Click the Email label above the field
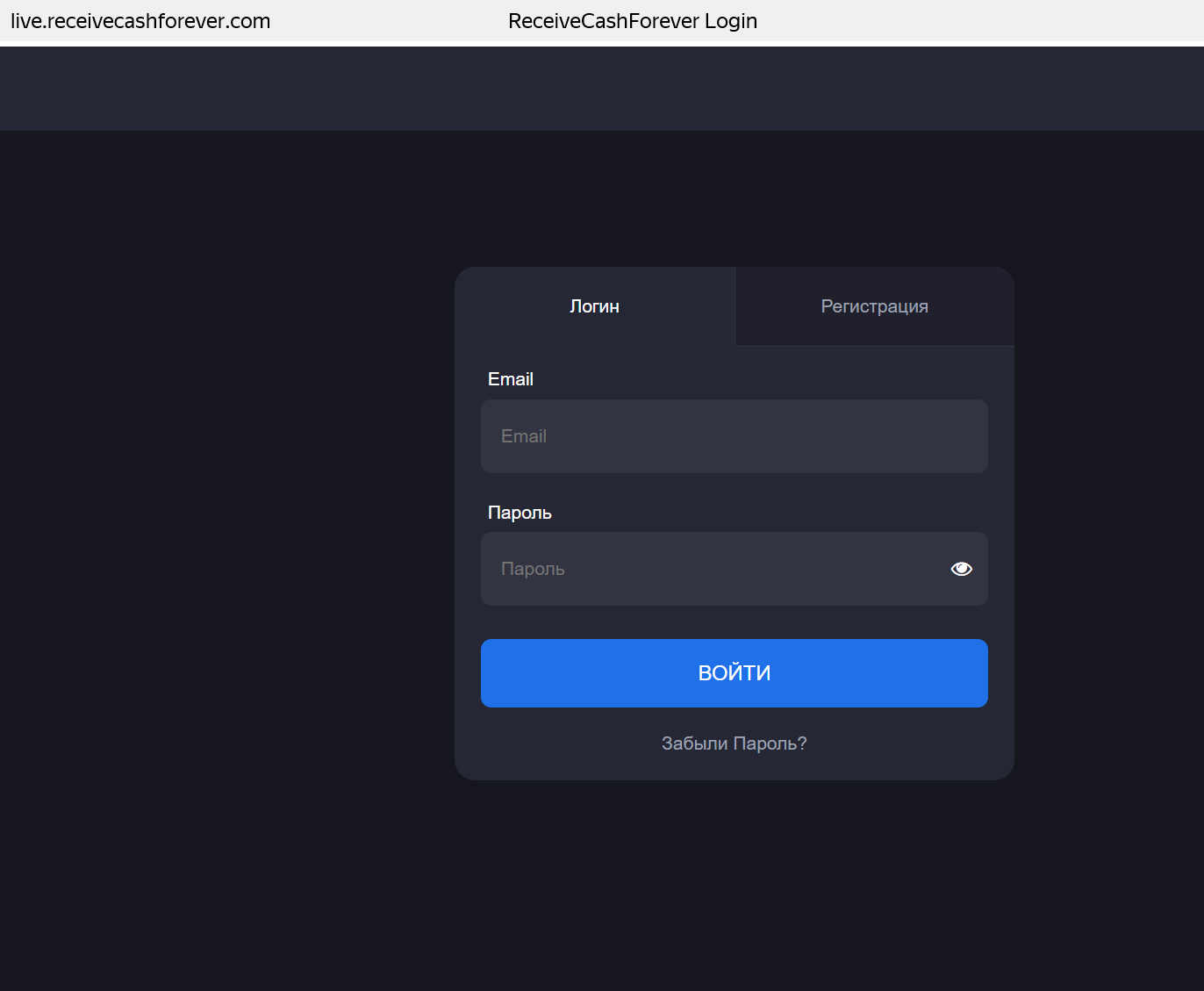Viewport: 1204px width, 991px height. [510, 379]
